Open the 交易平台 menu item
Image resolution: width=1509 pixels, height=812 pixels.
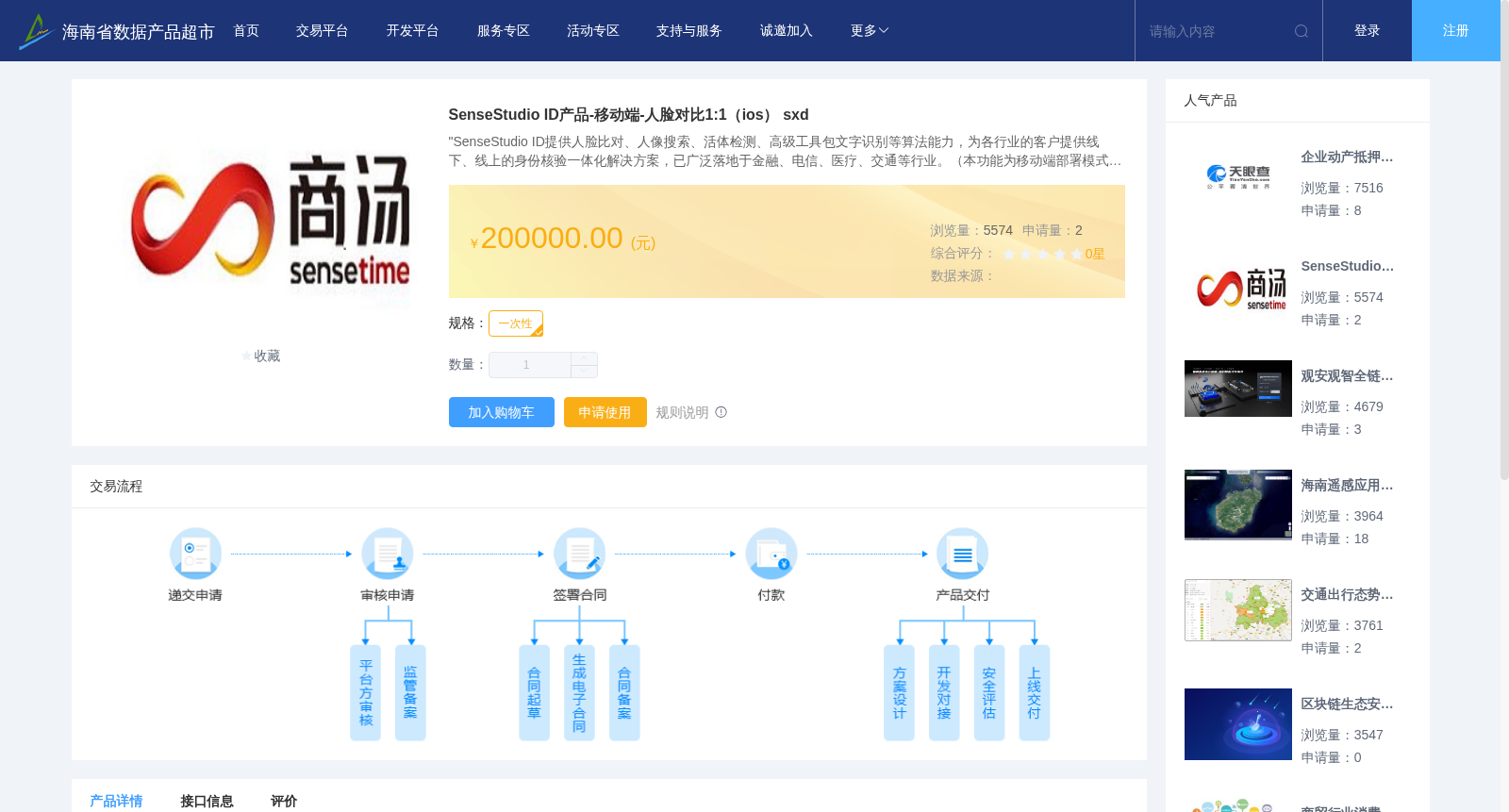coord(323,31)
